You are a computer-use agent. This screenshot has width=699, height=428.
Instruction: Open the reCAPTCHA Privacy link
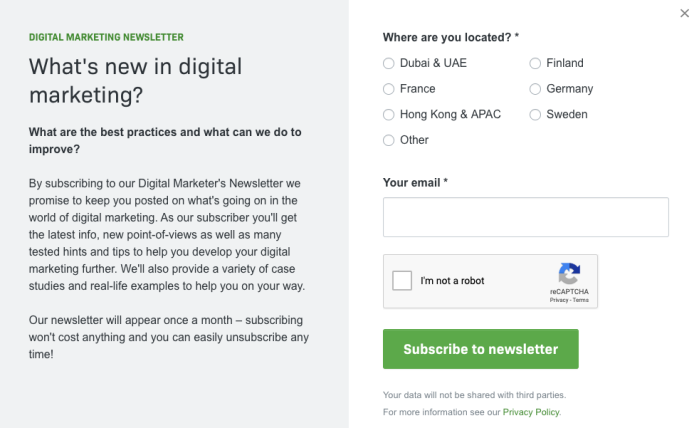click(x=558, y=300)
